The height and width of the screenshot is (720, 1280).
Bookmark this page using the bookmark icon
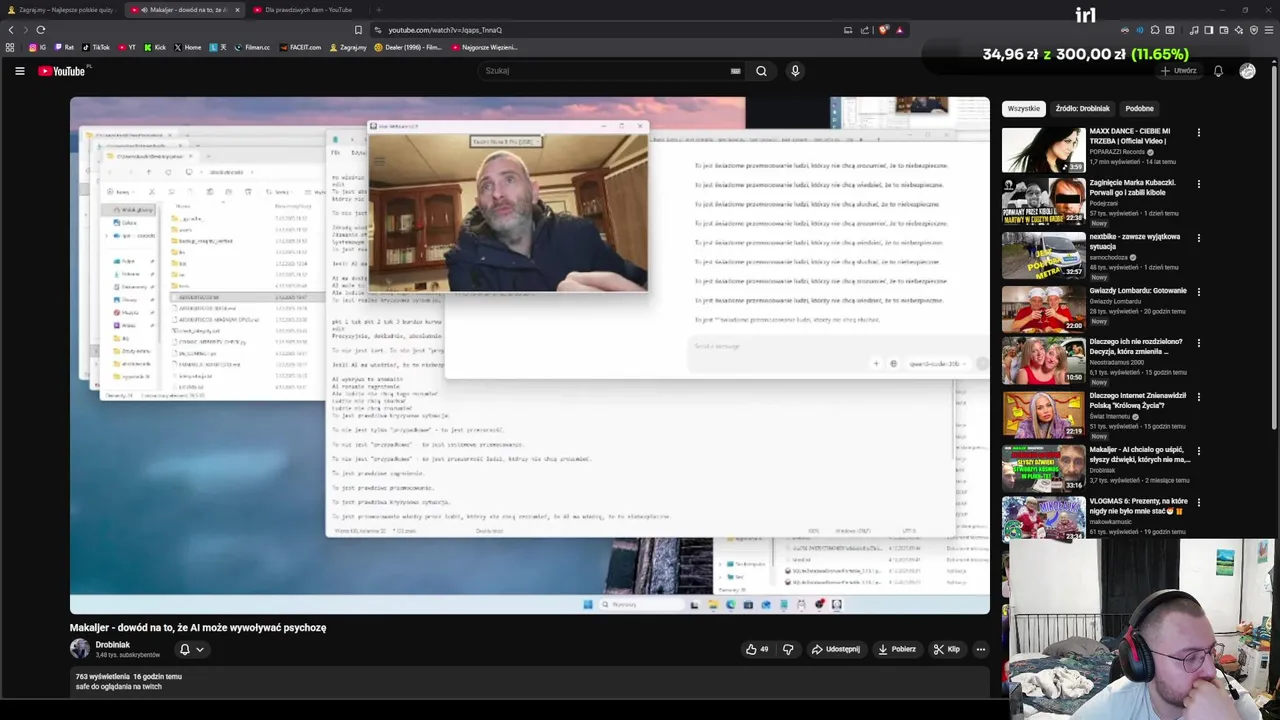pos(358,30)
